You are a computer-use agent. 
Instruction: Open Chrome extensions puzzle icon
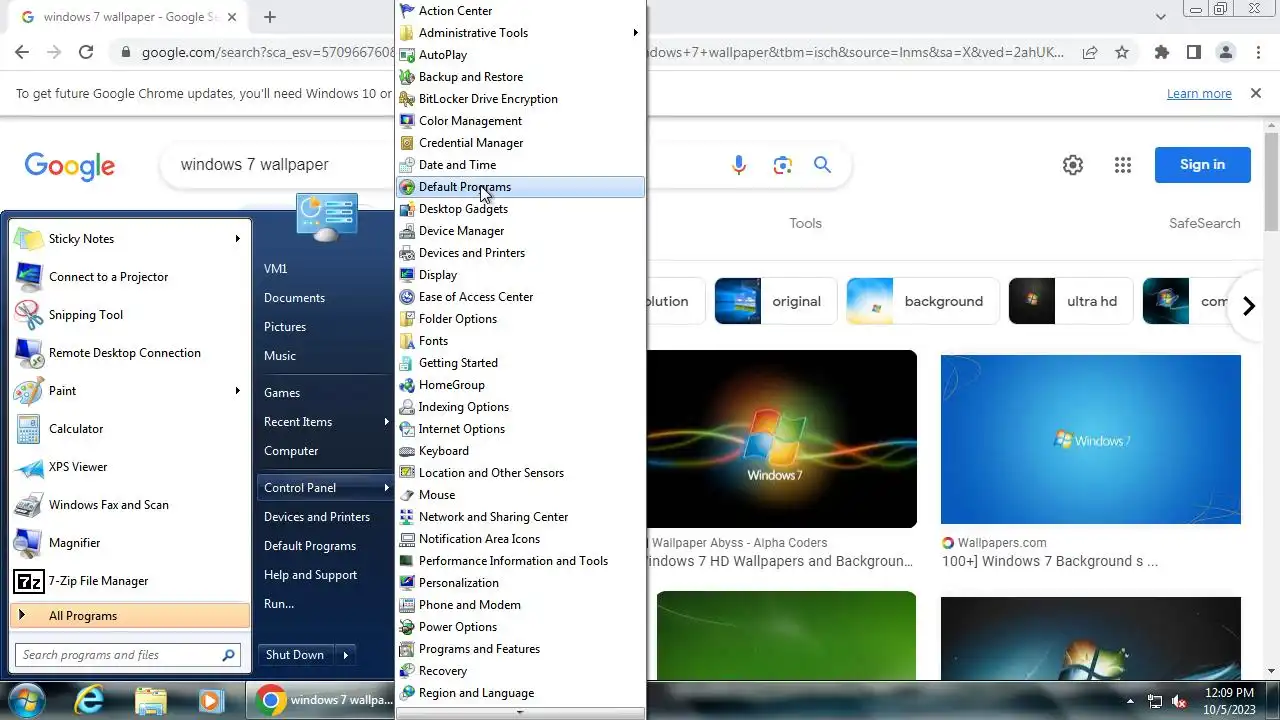coord(1162,53)
